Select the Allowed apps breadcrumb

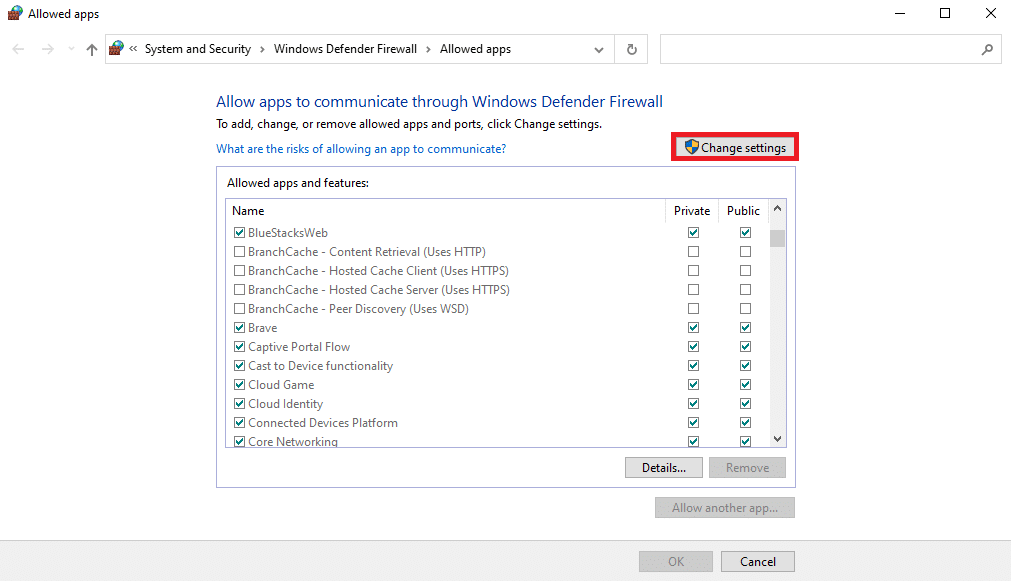coord(475,49)
